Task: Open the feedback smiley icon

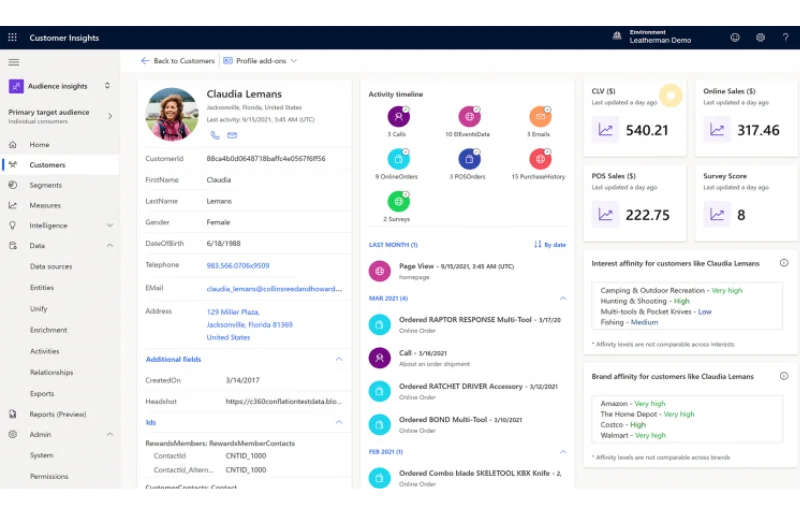Action: coord(735,37)
